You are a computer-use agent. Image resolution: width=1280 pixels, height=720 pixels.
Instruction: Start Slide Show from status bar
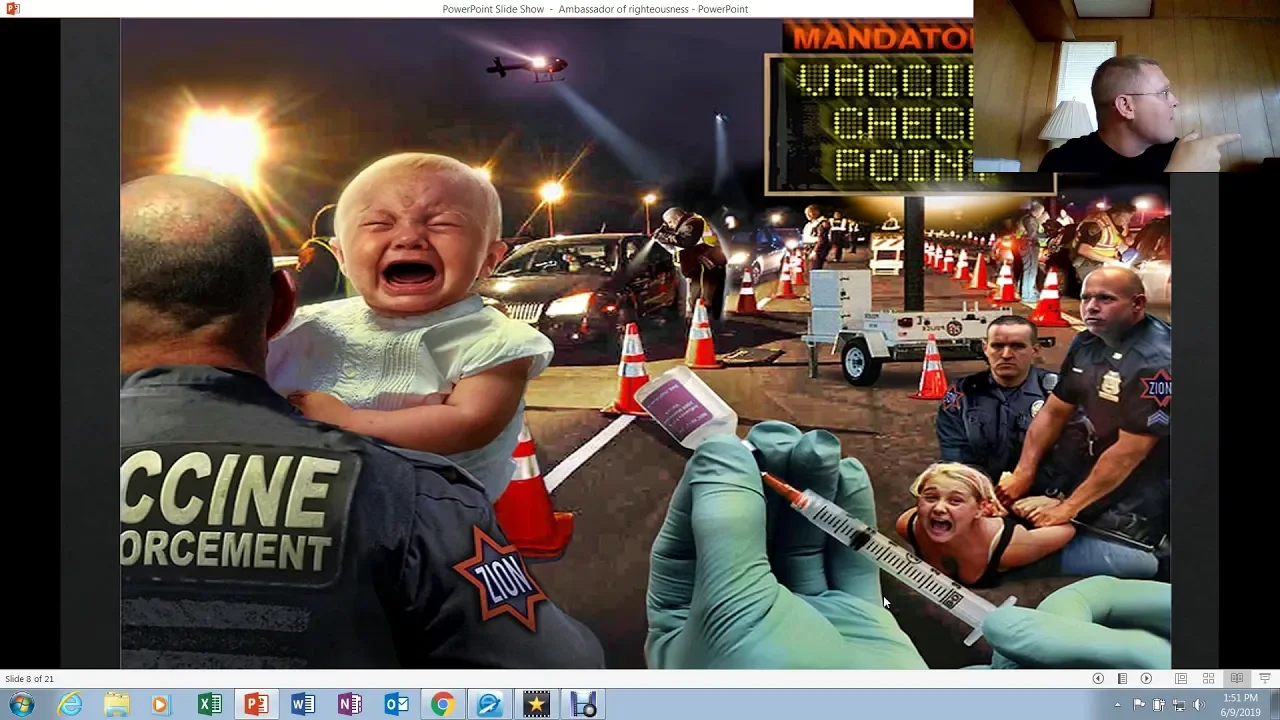(1264, 678)
